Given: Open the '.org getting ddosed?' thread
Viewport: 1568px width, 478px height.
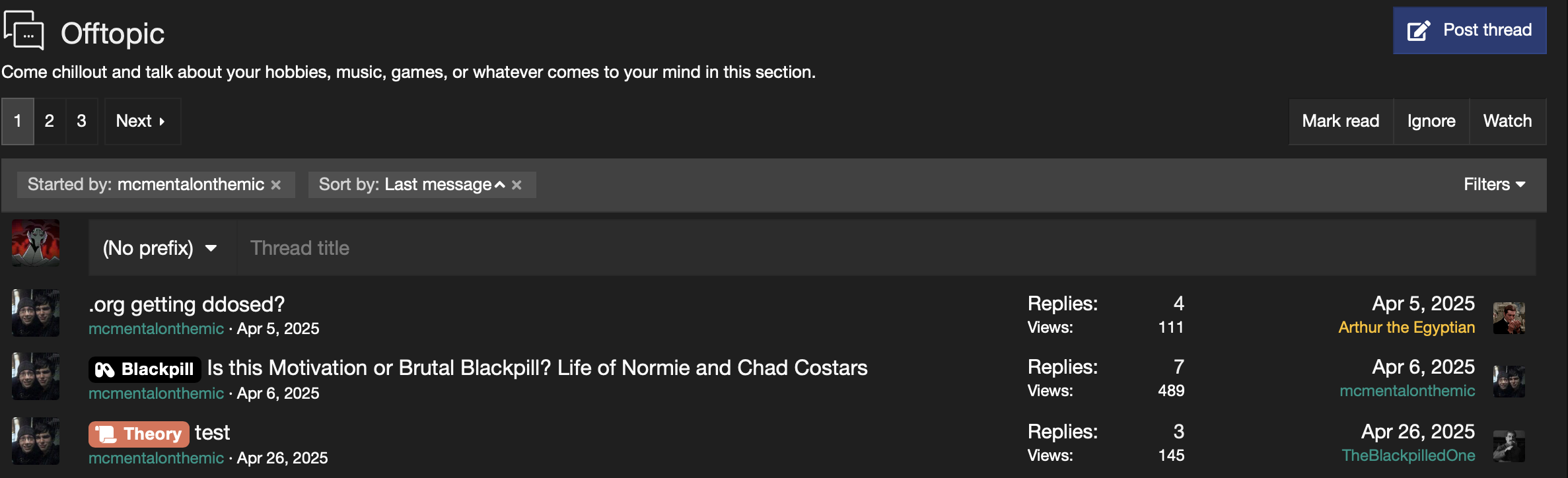Looking at the screenshot, I should pos(187,304).
